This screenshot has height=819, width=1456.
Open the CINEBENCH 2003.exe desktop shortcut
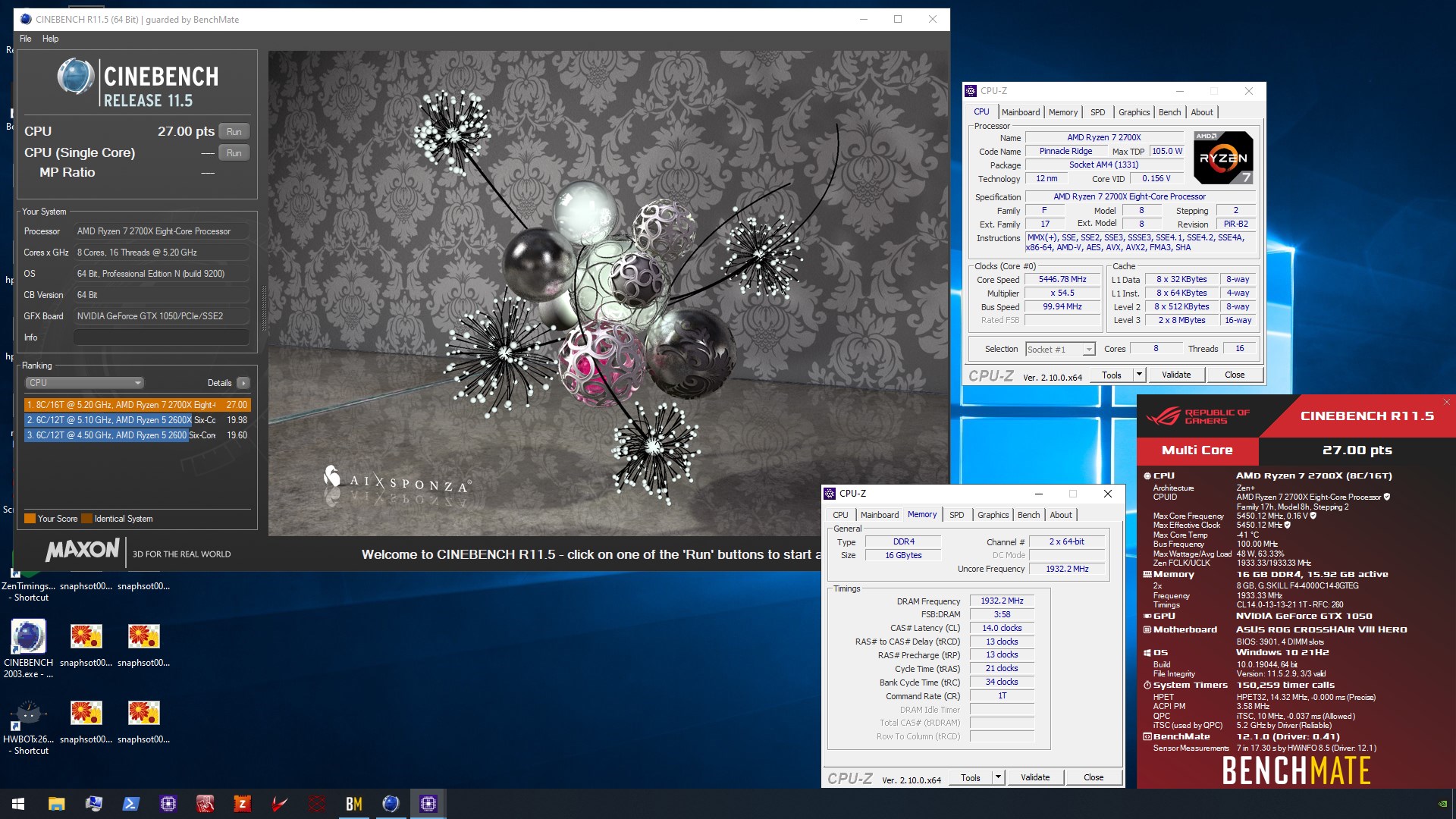tap(28, 648)
